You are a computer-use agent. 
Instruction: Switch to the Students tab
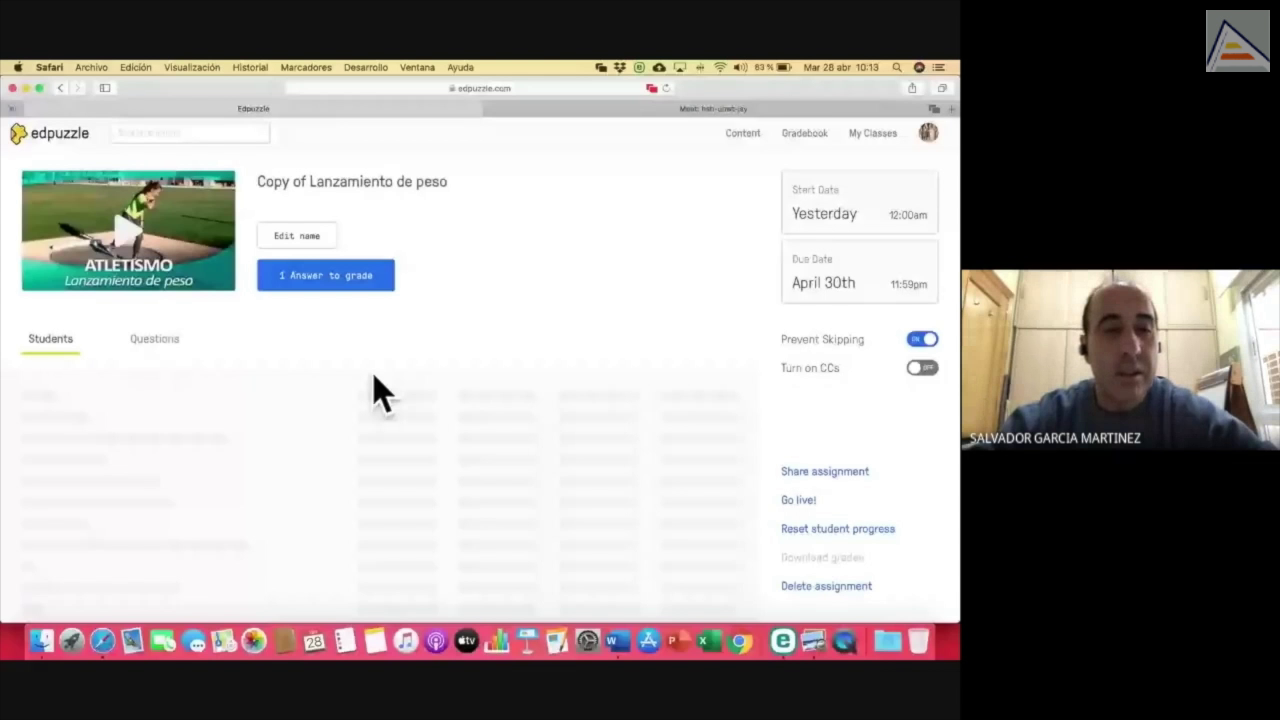[x=50, y=339]
